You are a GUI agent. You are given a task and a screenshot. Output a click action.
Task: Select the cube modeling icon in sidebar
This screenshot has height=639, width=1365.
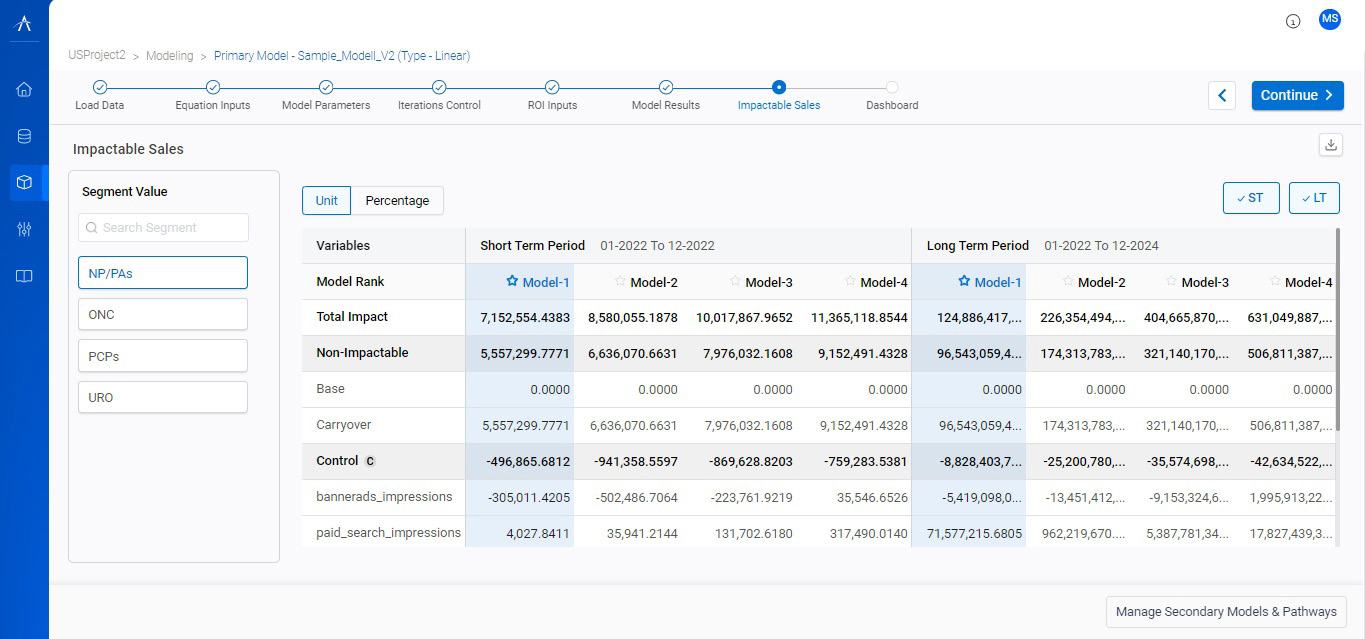(24, 183)
